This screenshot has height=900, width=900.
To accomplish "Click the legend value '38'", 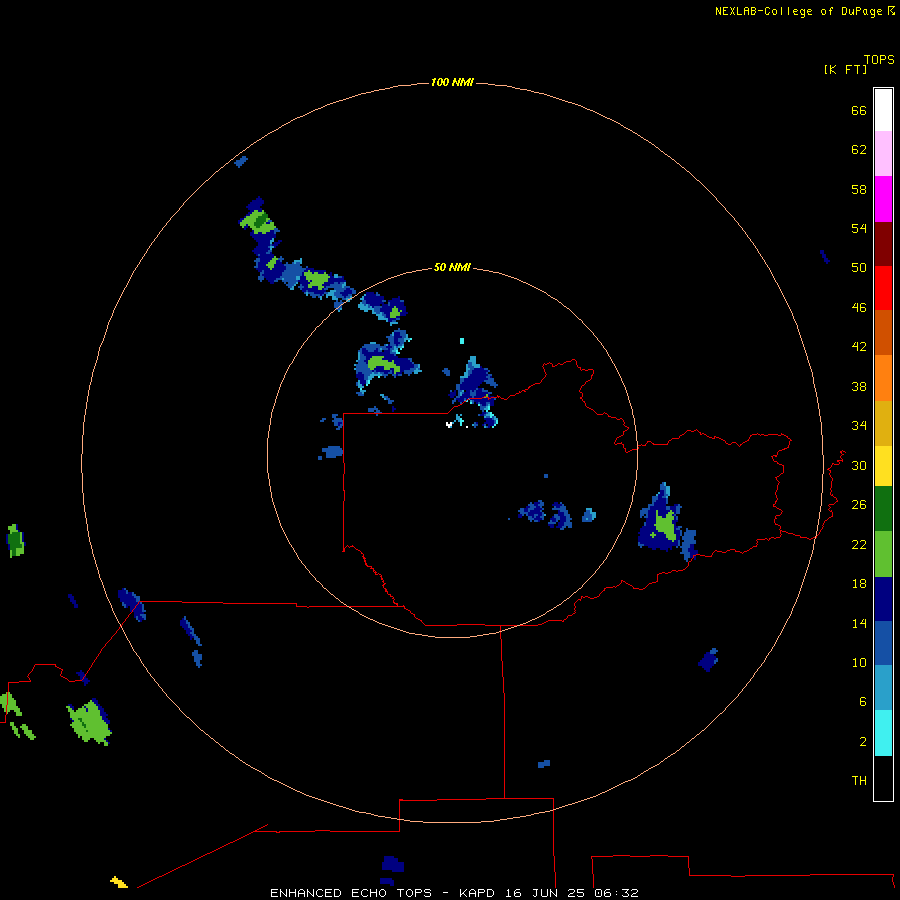I will (x=859, y=386).
